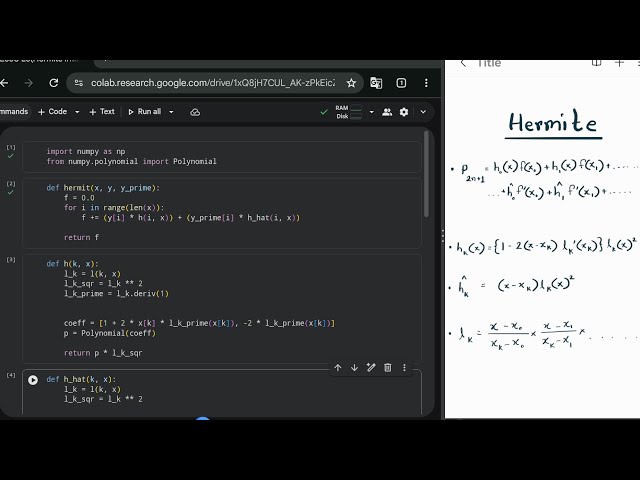Click the panel divider drag handle
The width and height of the screenshot is (640, 480).
pos(443,236)
